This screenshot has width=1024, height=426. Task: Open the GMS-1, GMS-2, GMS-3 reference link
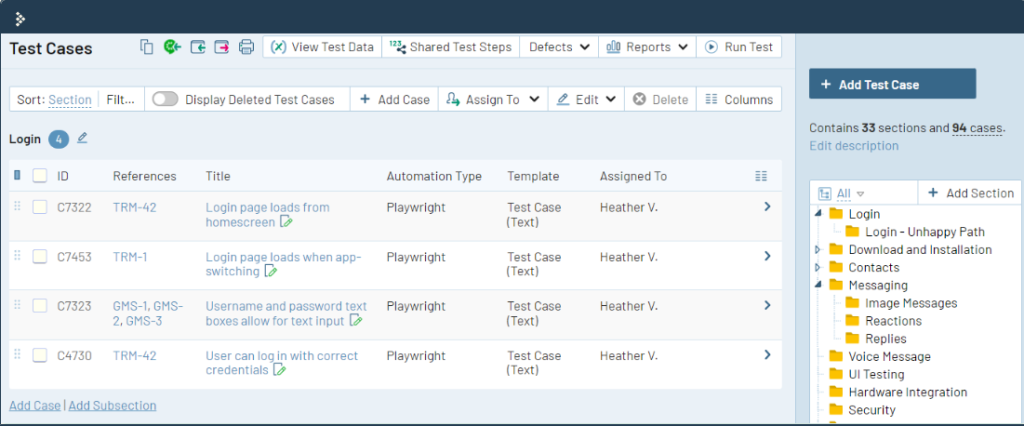[148, 314]
